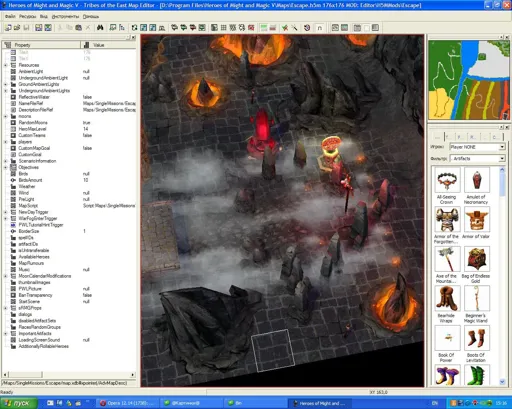Click the binoculars find icon in toolbar
Screen dimensions: 512x409
[100, 28]
